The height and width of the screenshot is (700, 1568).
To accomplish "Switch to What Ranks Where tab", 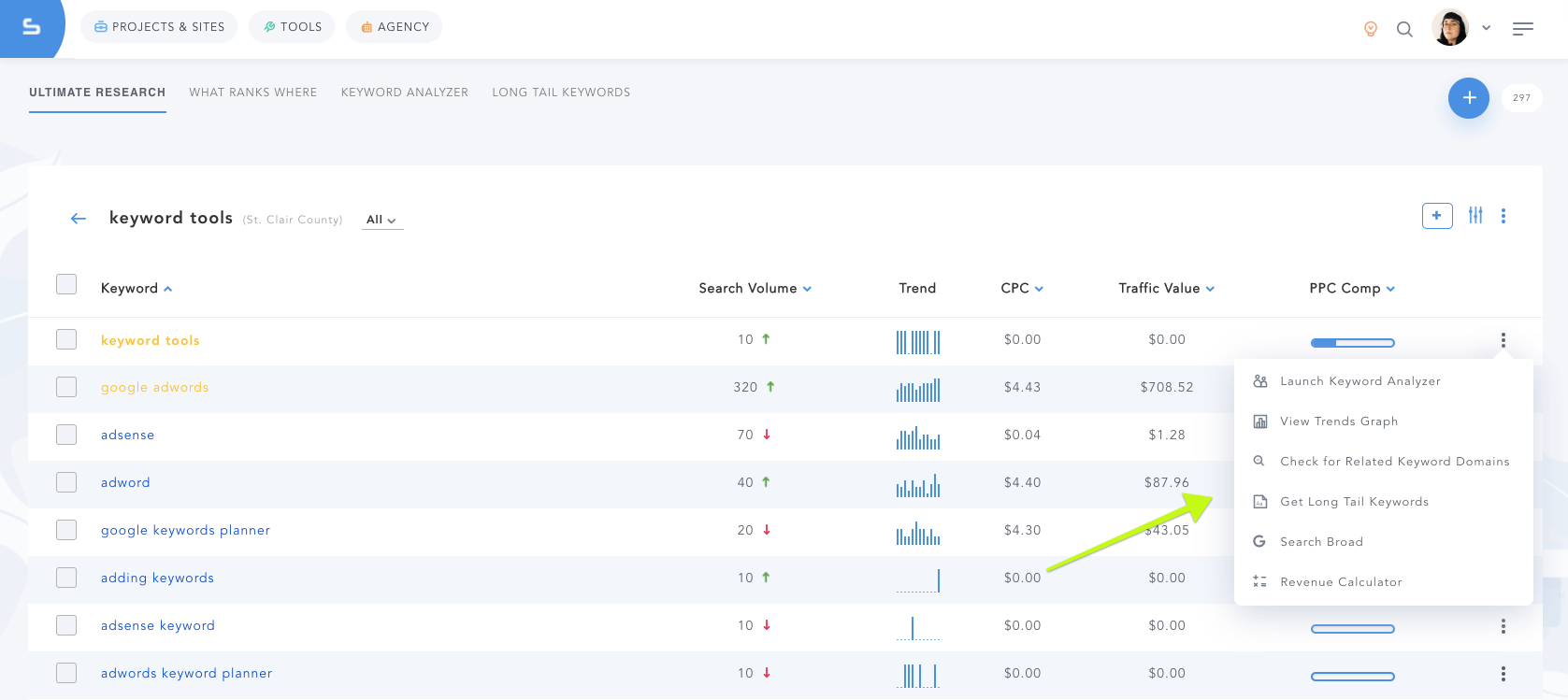I will (253, 93).
